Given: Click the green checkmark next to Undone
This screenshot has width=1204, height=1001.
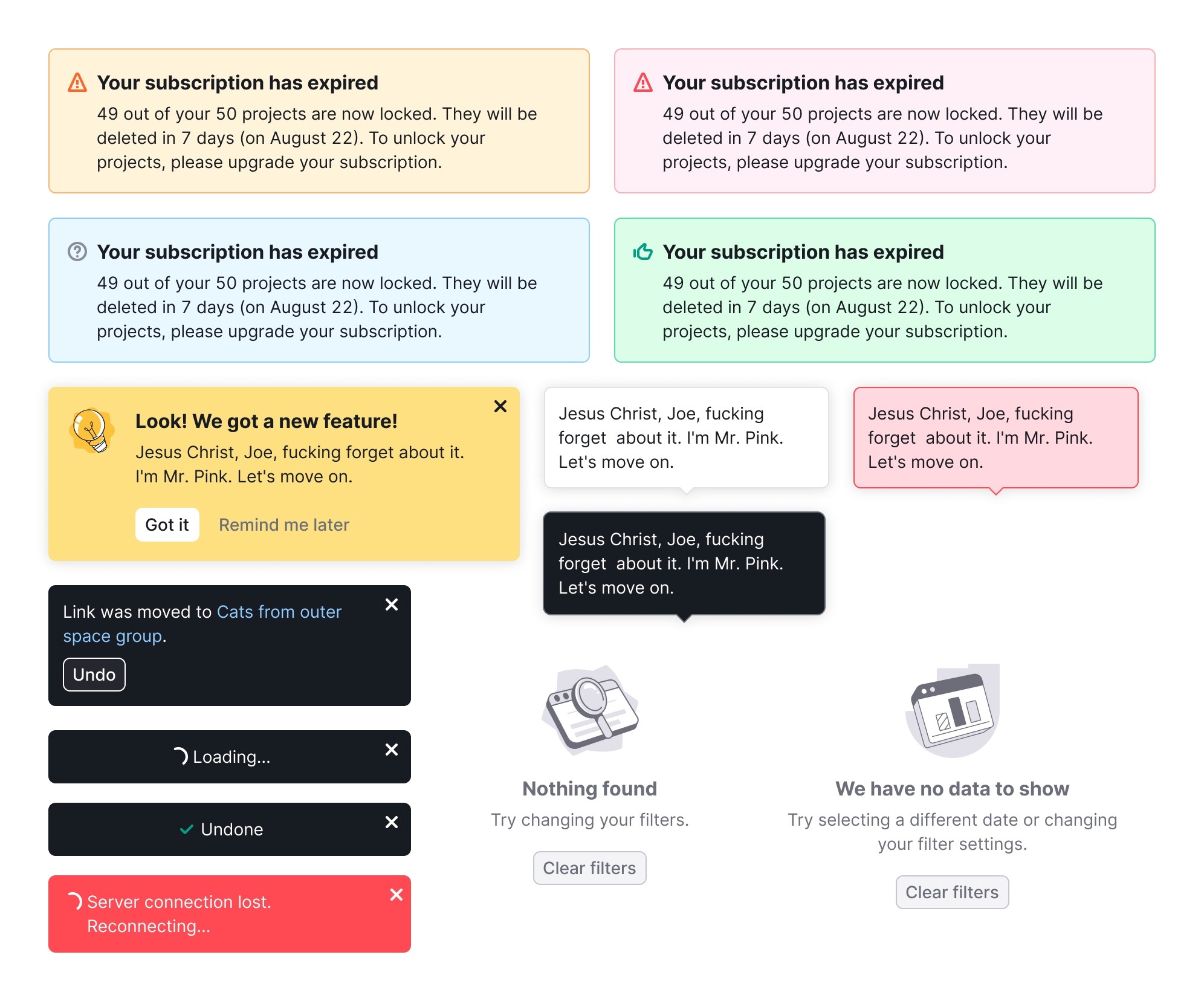Looking at the screenshot, I should 187,829.
